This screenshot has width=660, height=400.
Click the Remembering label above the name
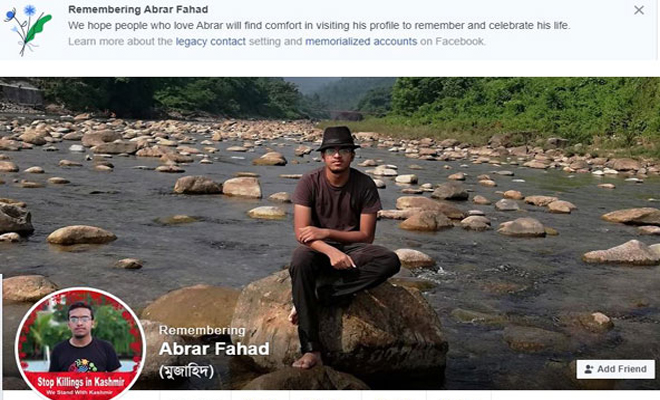coord(202,330)
